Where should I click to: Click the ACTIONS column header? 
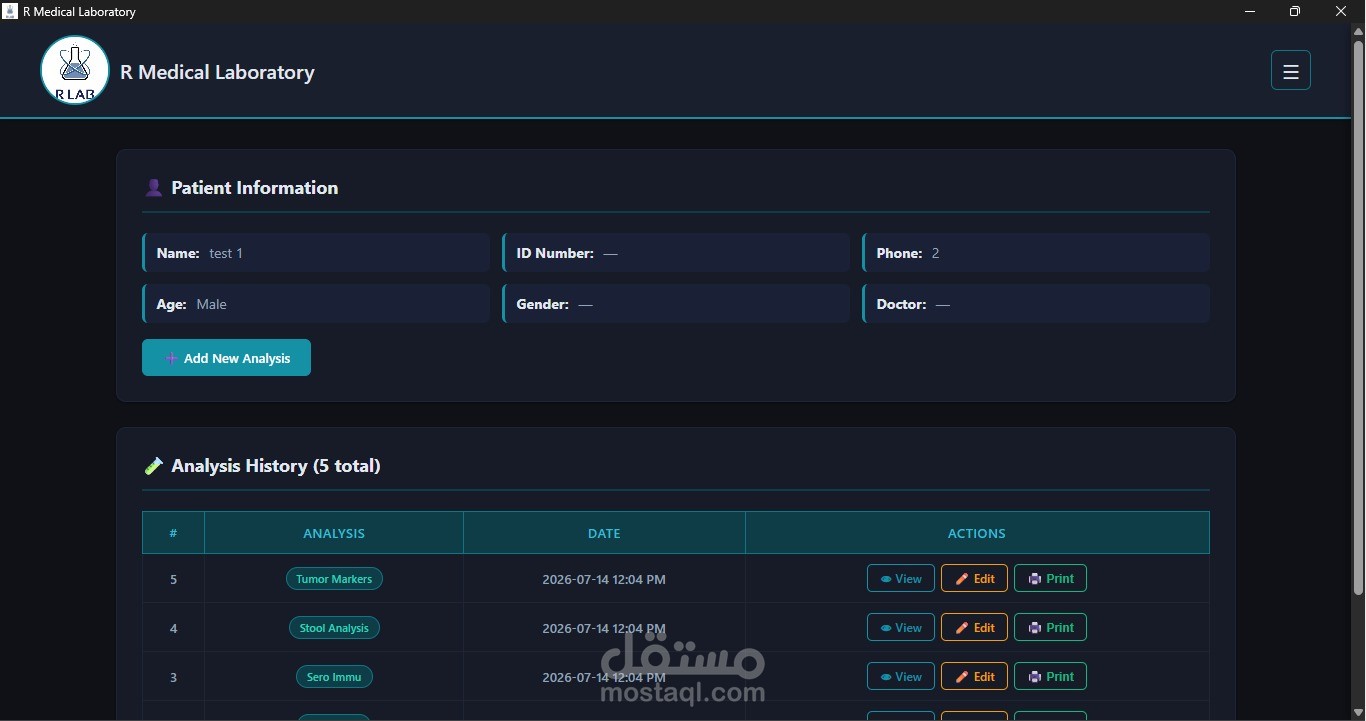977,533
